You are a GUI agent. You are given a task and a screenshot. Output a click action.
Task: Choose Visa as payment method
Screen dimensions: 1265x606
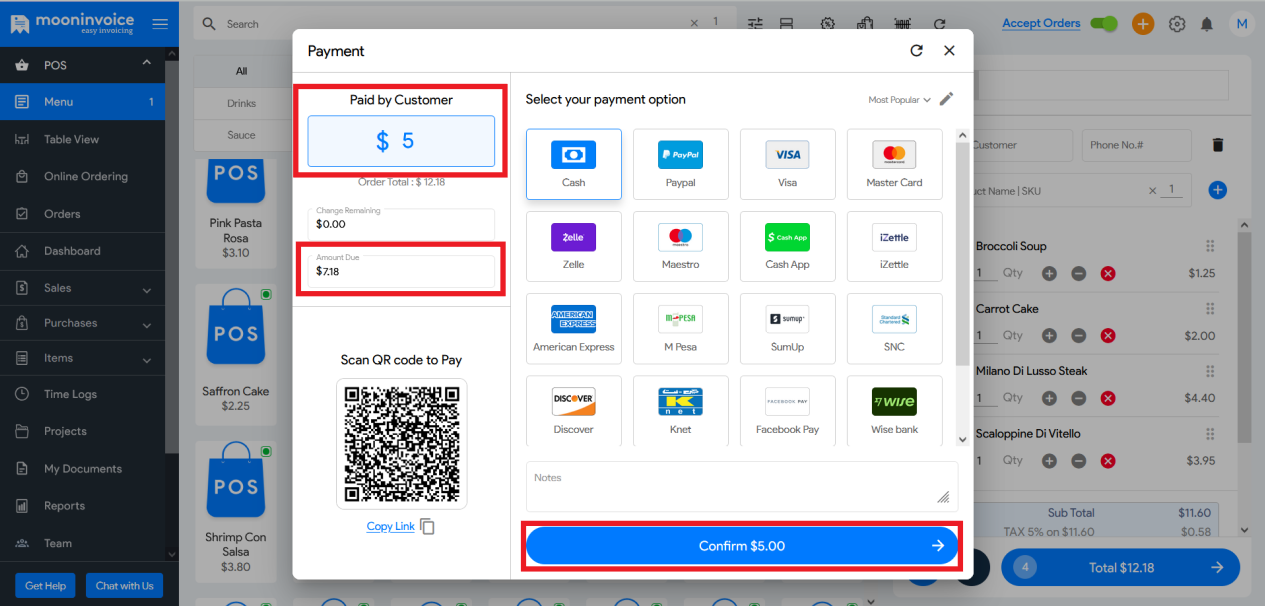(787, 164)
